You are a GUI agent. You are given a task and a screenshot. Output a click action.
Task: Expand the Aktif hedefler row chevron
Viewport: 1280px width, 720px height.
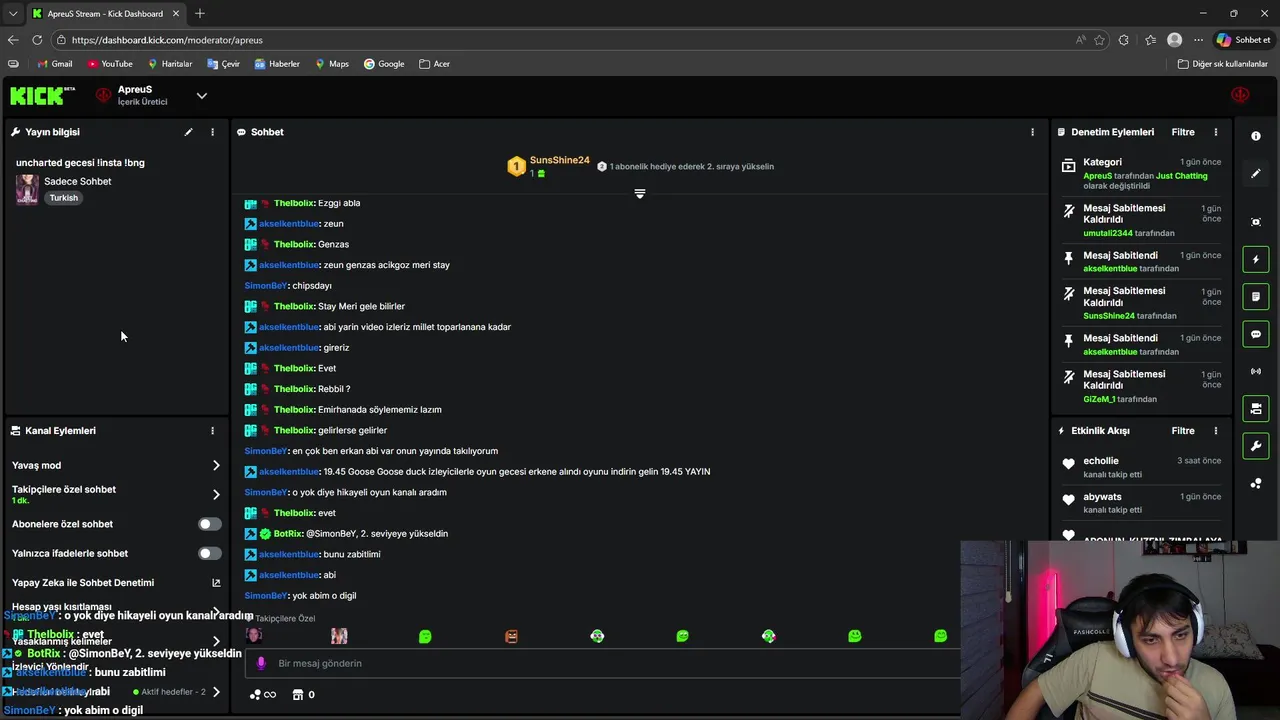coord(216,692)
